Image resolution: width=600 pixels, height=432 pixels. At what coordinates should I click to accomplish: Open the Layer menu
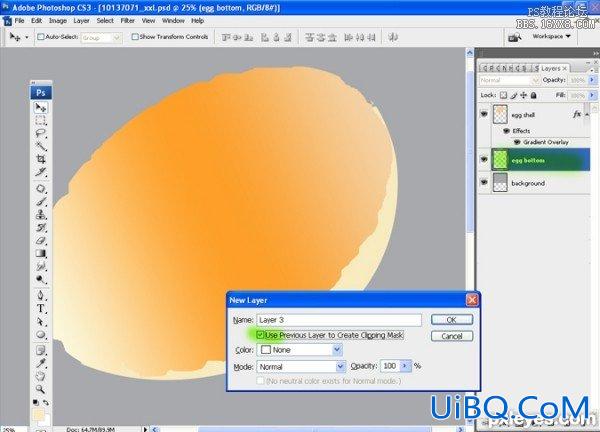81,21
